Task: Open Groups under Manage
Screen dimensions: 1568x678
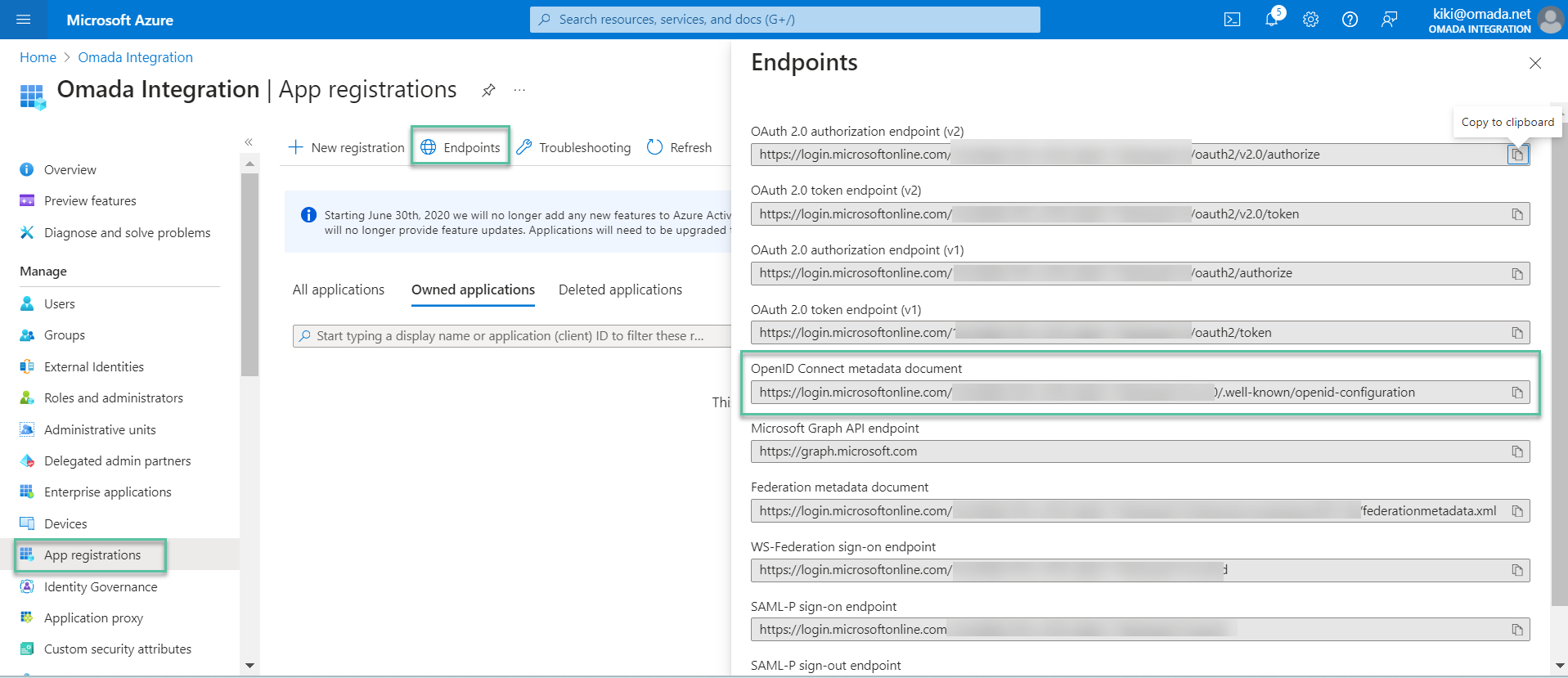Action: (x=65, y=335)
